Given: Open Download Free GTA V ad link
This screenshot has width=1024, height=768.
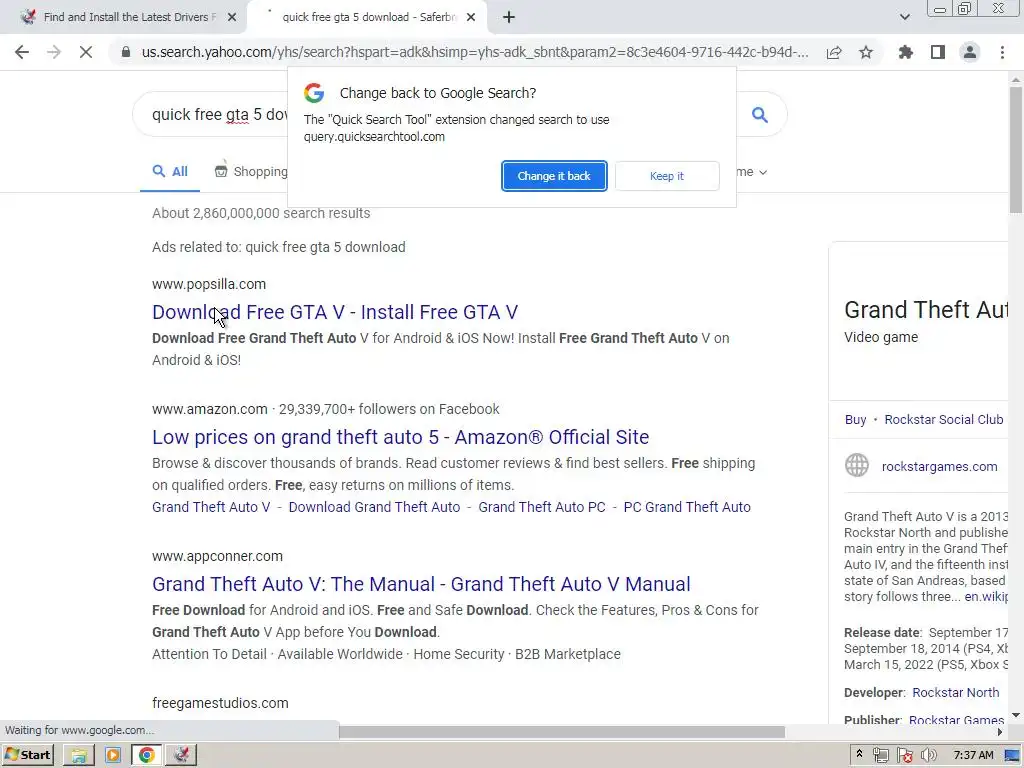Looking at the screenshot, I should 335,312.
